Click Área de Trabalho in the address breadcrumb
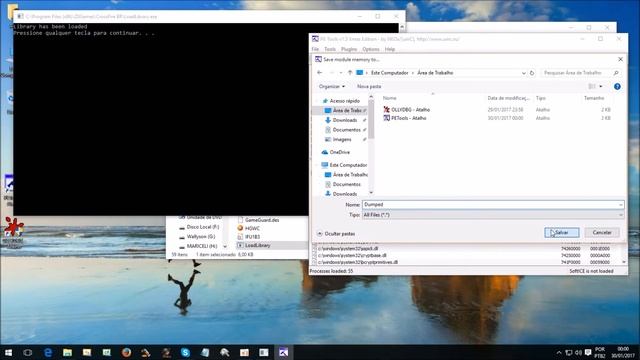Screen dimensions: 640x360 coord(435,73)
